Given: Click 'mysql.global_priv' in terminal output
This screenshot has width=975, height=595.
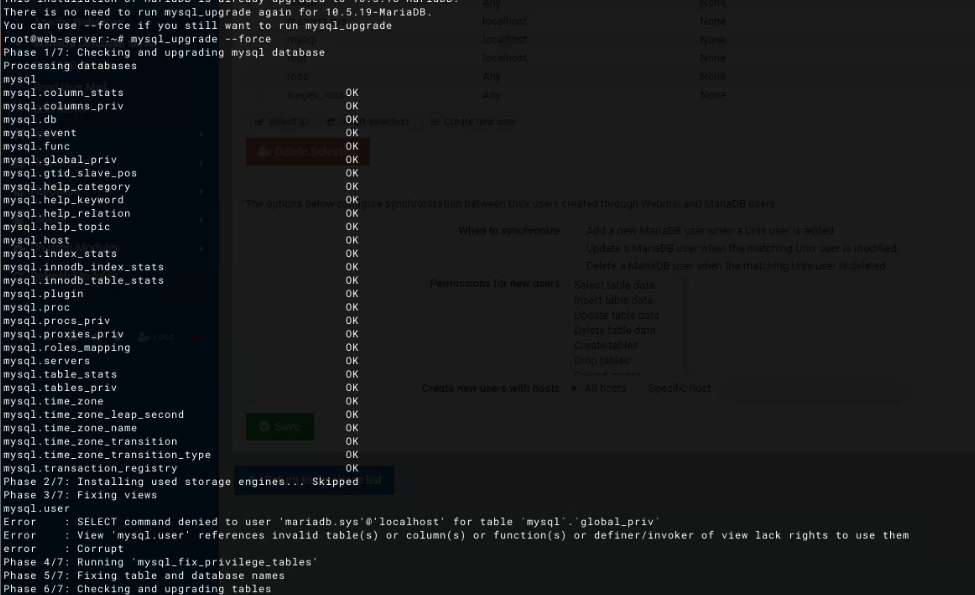Looking at the screenshot, I should 60,160.
